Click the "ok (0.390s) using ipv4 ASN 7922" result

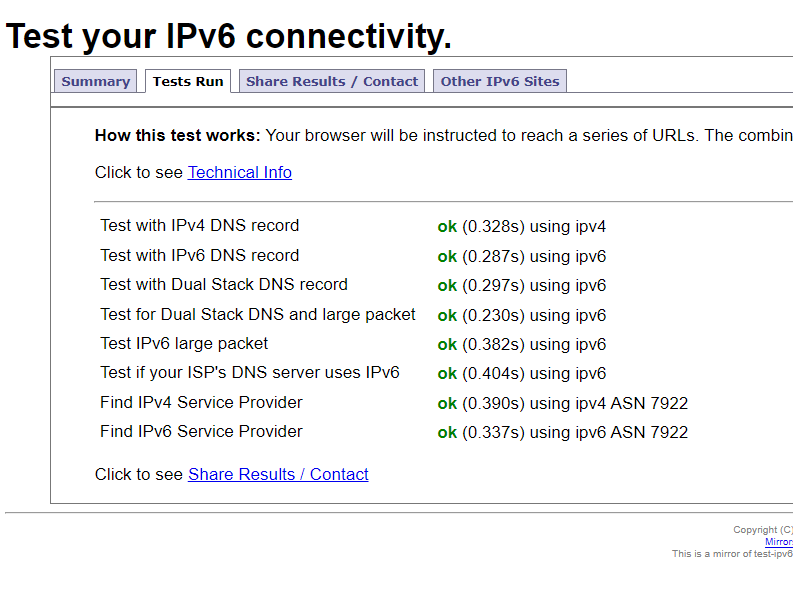pyautogui.click(x=563, y=403)
